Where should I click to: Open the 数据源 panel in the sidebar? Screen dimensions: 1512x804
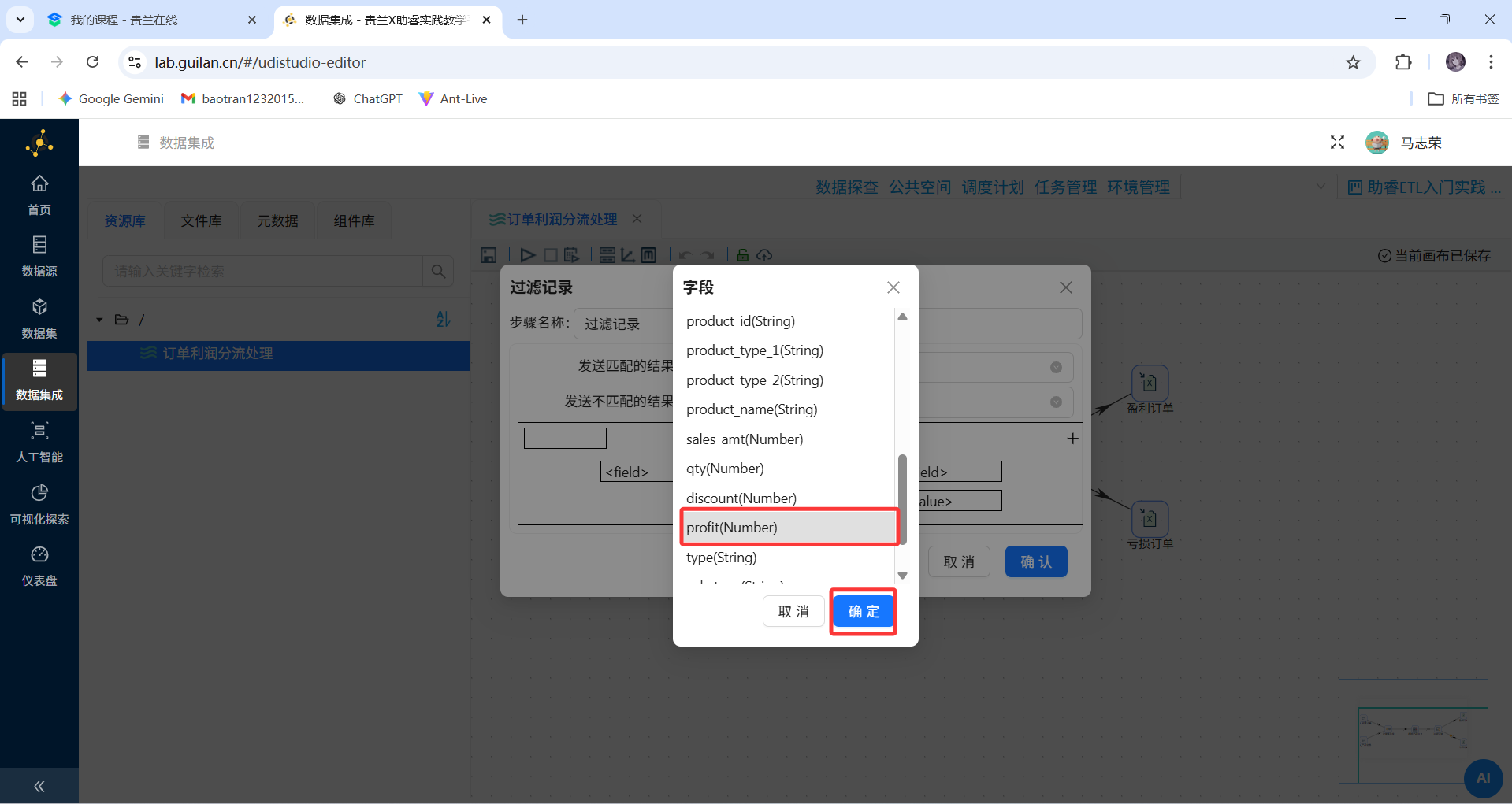tap(39, 254)
